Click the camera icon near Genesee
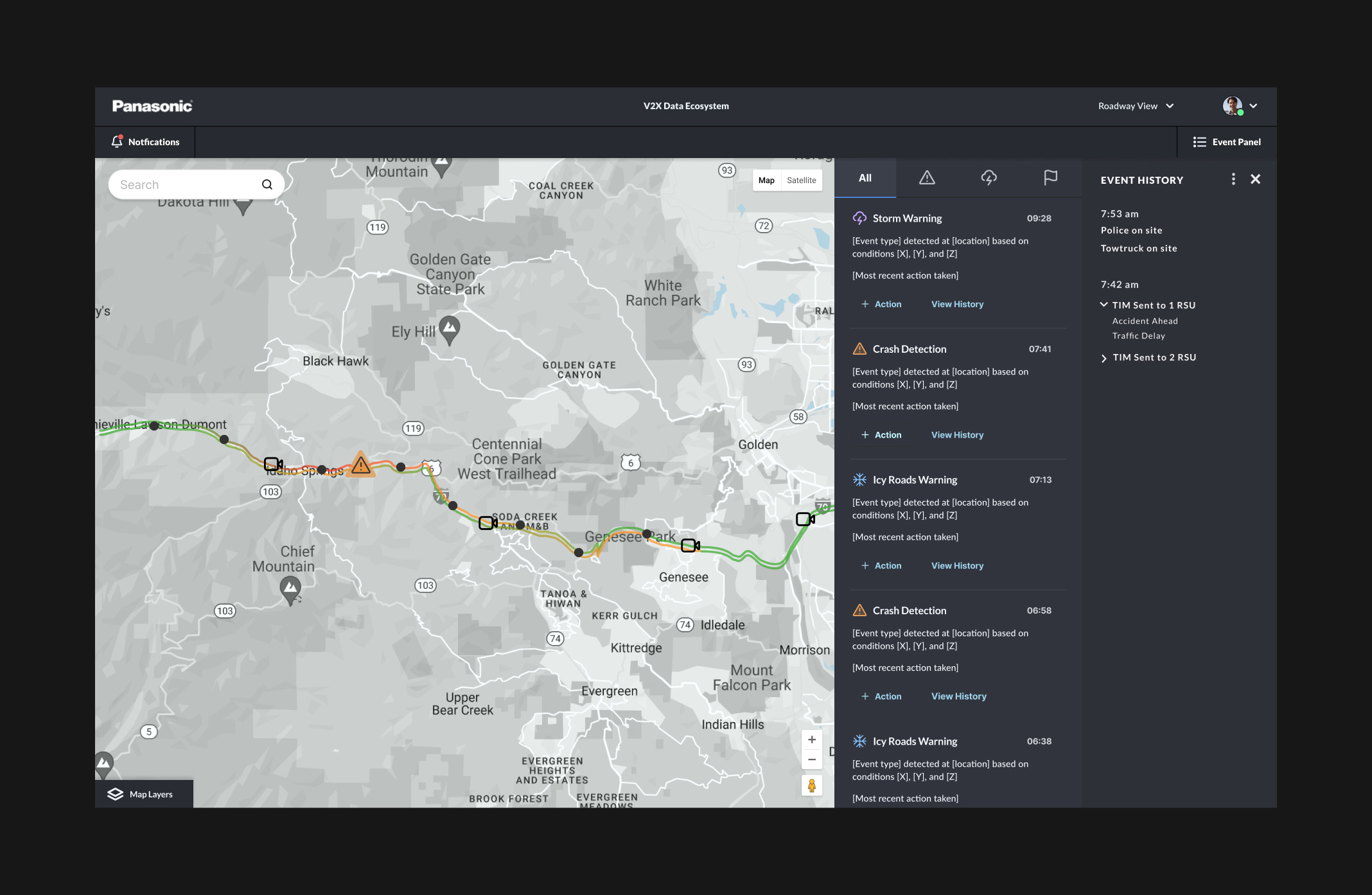1372x895 pixels. [690, 545]
